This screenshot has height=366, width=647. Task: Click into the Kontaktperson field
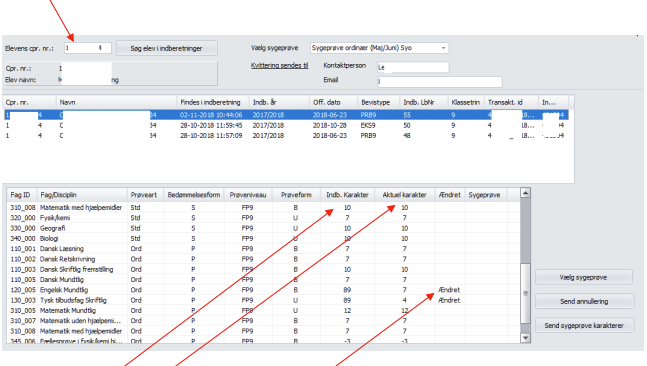pyautogui.click(x=413, y=67)
